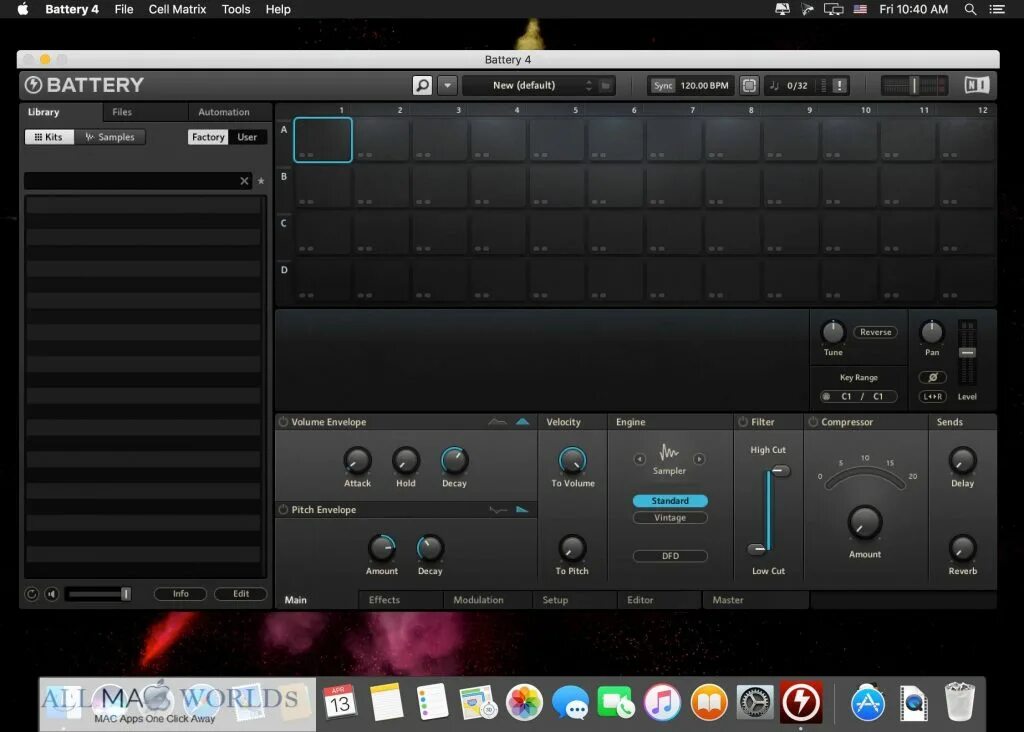Select the Samples browser view
The height and width of the screenshot is (732, 1024).
click(x=110, y=137)
